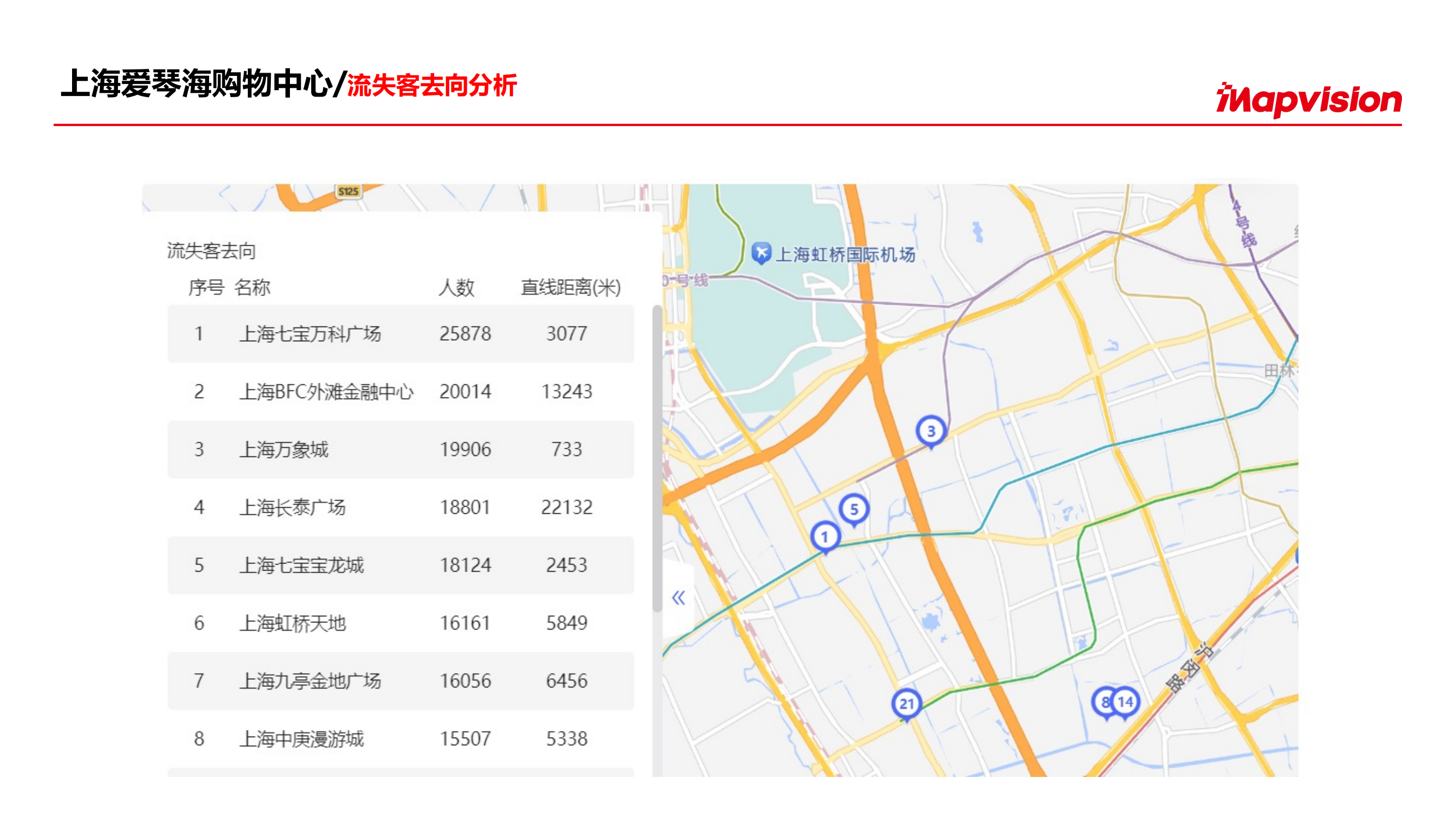Click distance value 5338
The image size is (1456, 819).
pyautogui.click(x=567, y=739)
